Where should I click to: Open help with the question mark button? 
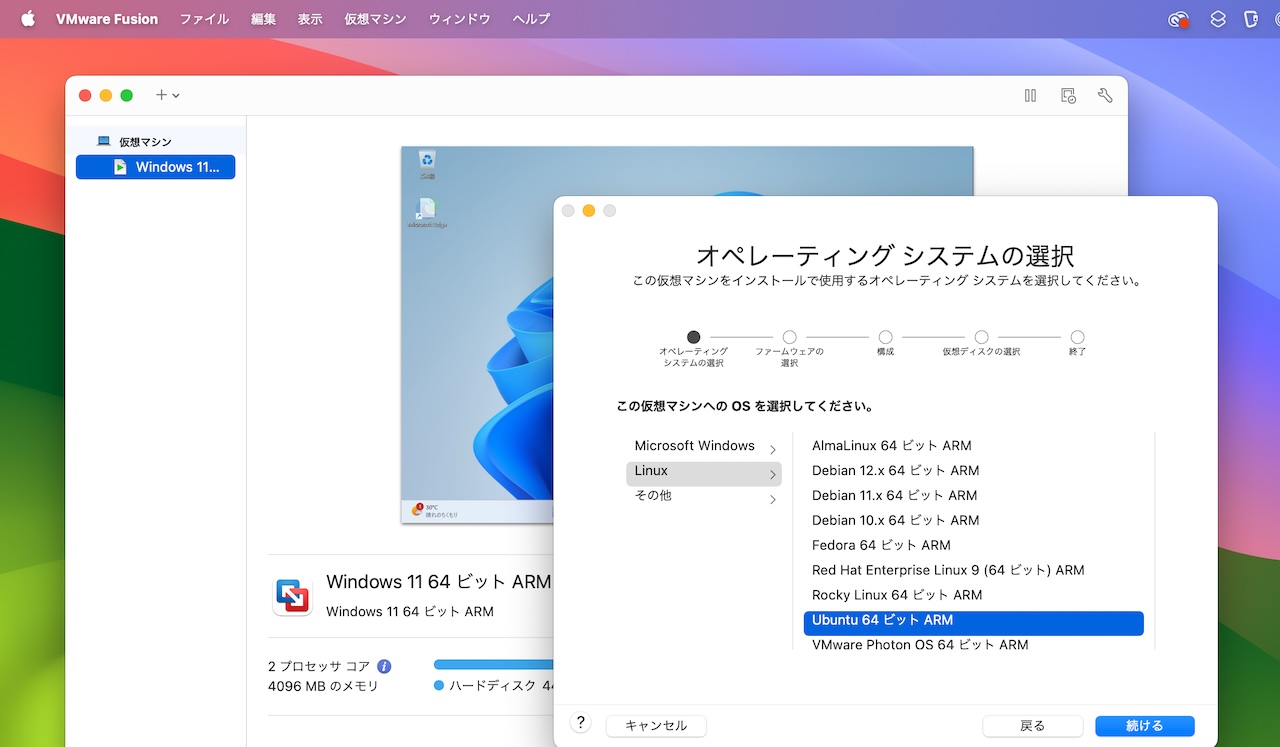coord(580,723)
